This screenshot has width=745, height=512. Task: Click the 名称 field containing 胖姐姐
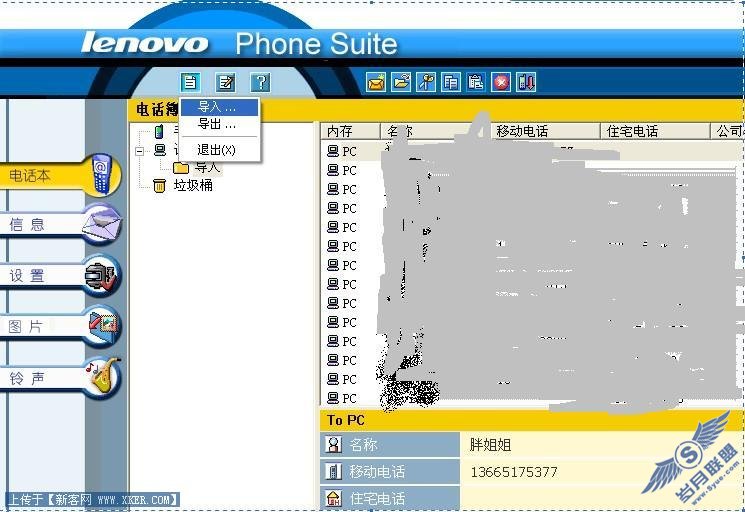(602, 445)
